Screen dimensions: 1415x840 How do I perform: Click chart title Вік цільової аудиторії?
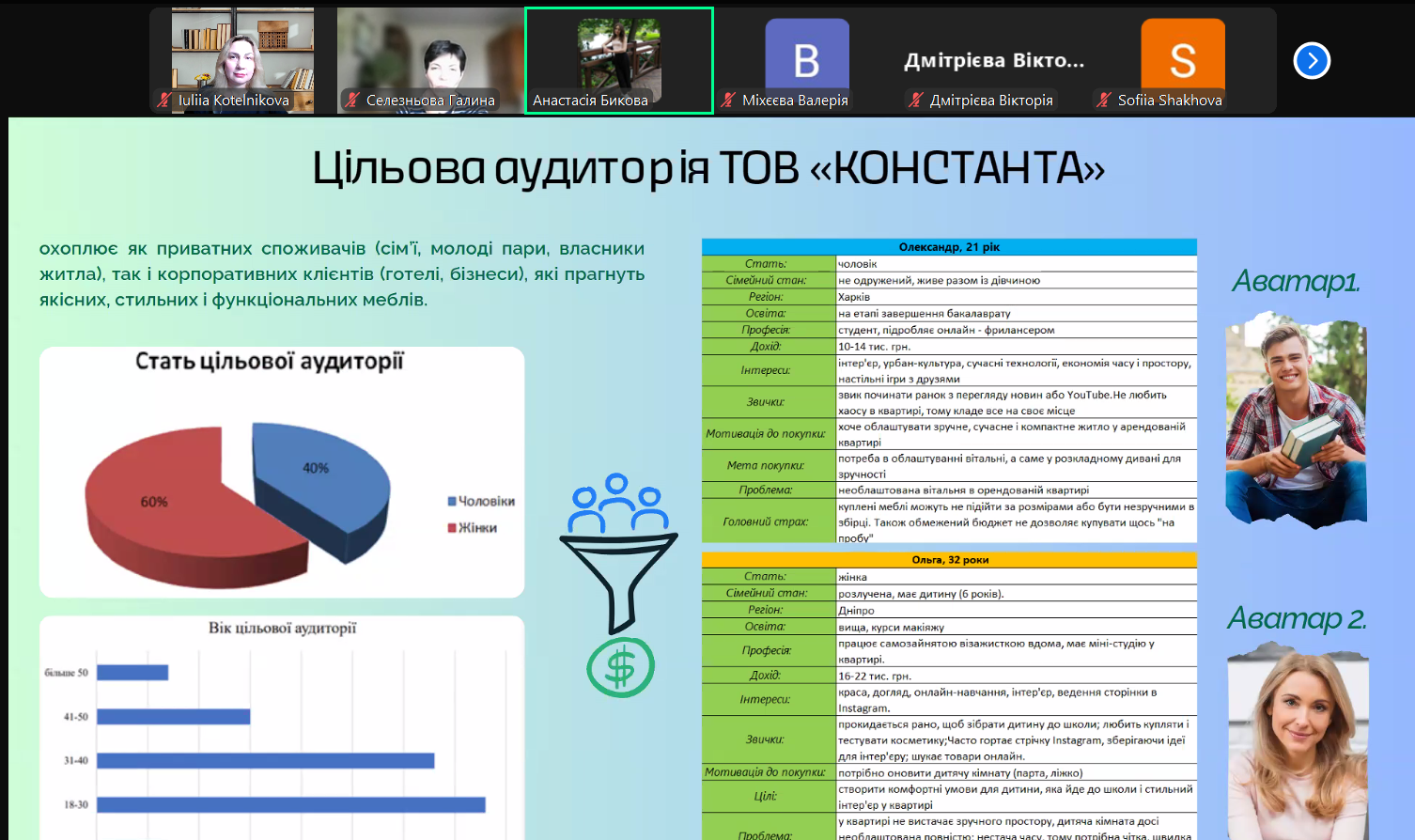tap(282, 628)
